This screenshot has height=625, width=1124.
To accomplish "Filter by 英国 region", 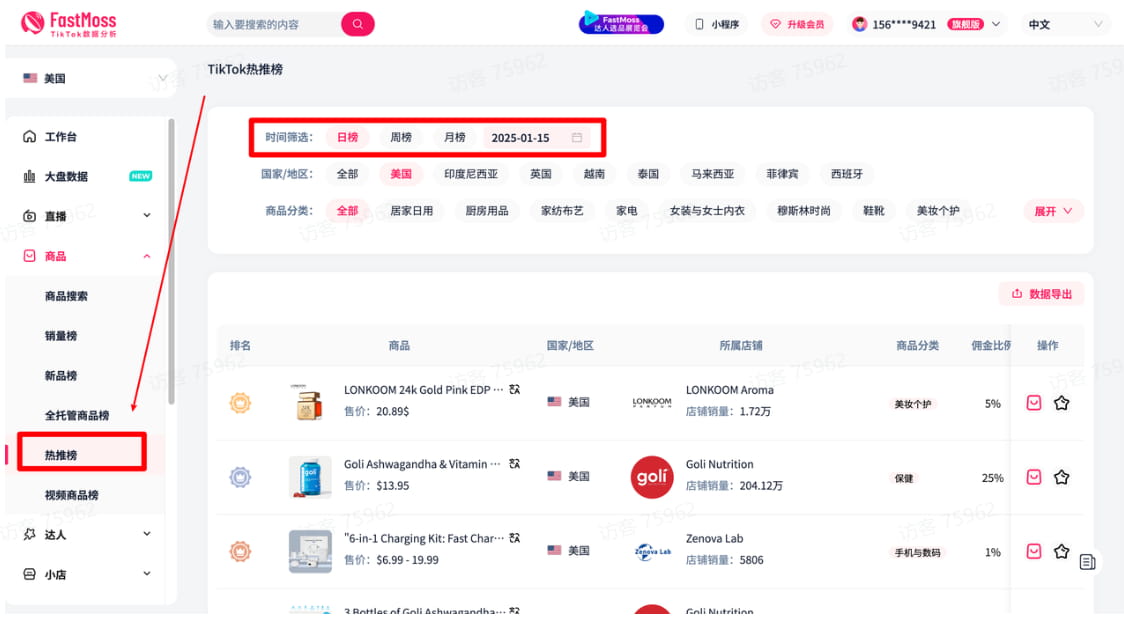I will coord(541,174).
